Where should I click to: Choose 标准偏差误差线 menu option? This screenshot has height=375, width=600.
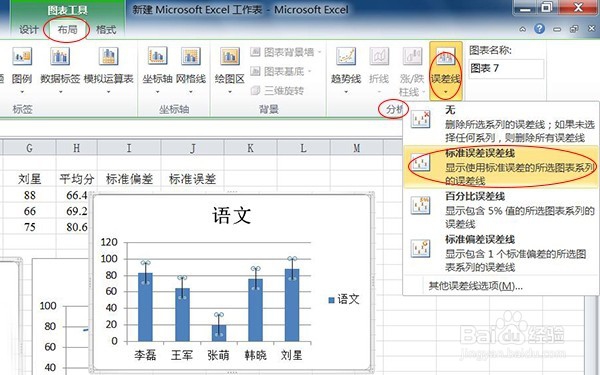pyautogui.click(x=501, y=253)
